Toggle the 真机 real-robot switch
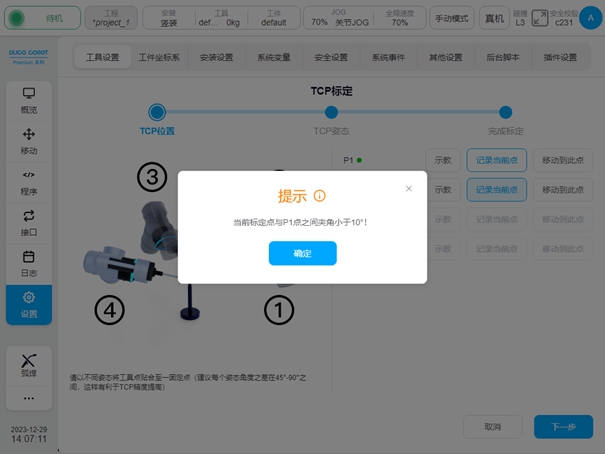The image size is (605, 454). coord(494,18)
